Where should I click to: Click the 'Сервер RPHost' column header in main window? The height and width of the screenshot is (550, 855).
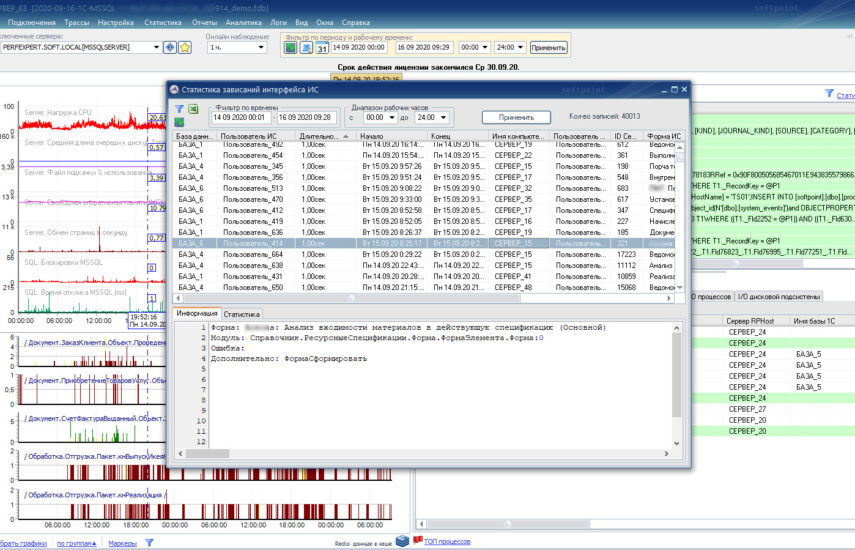point(755,321)
